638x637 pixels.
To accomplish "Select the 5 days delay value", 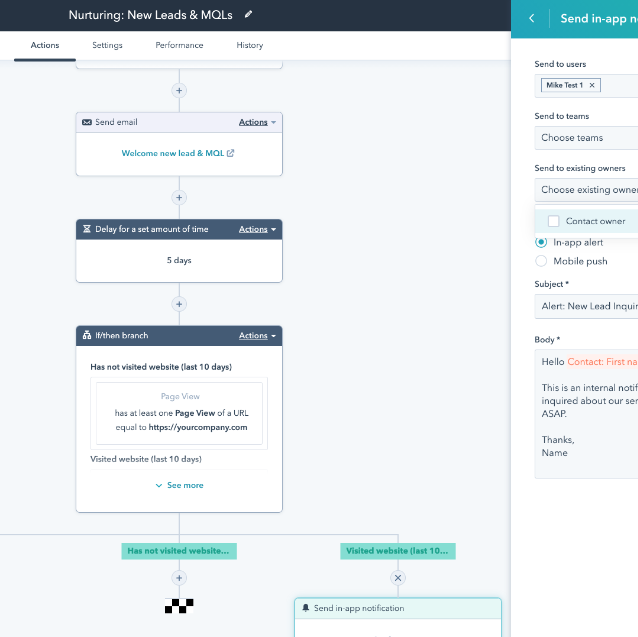I will point(179,260).
